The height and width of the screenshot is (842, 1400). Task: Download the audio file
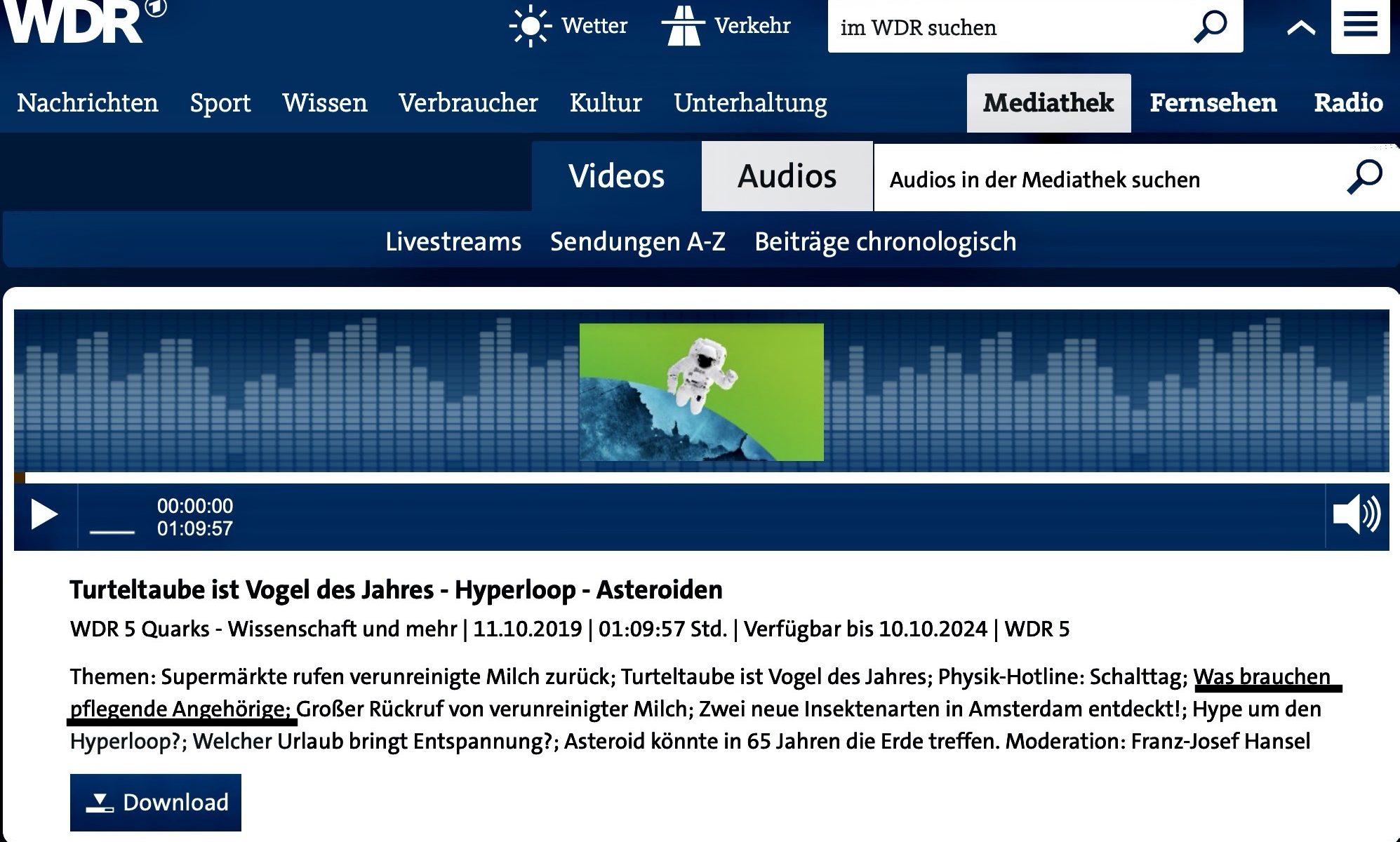(156, 803)
